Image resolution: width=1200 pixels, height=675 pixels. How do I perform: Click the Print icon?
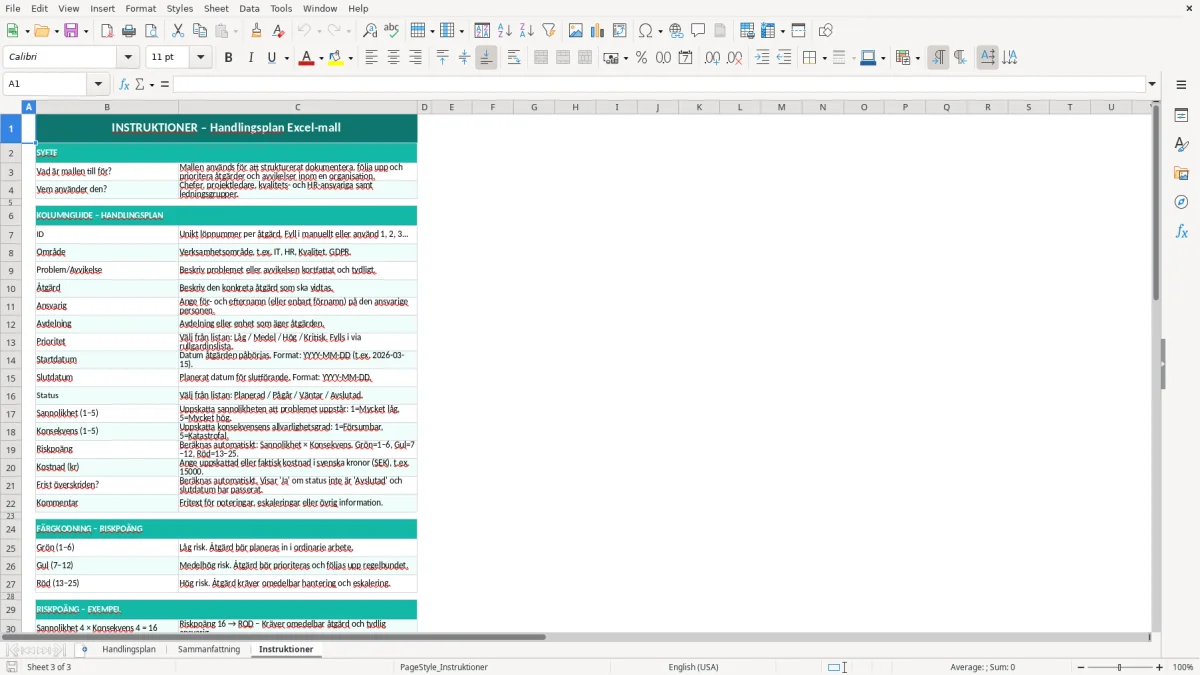(129, 31)
